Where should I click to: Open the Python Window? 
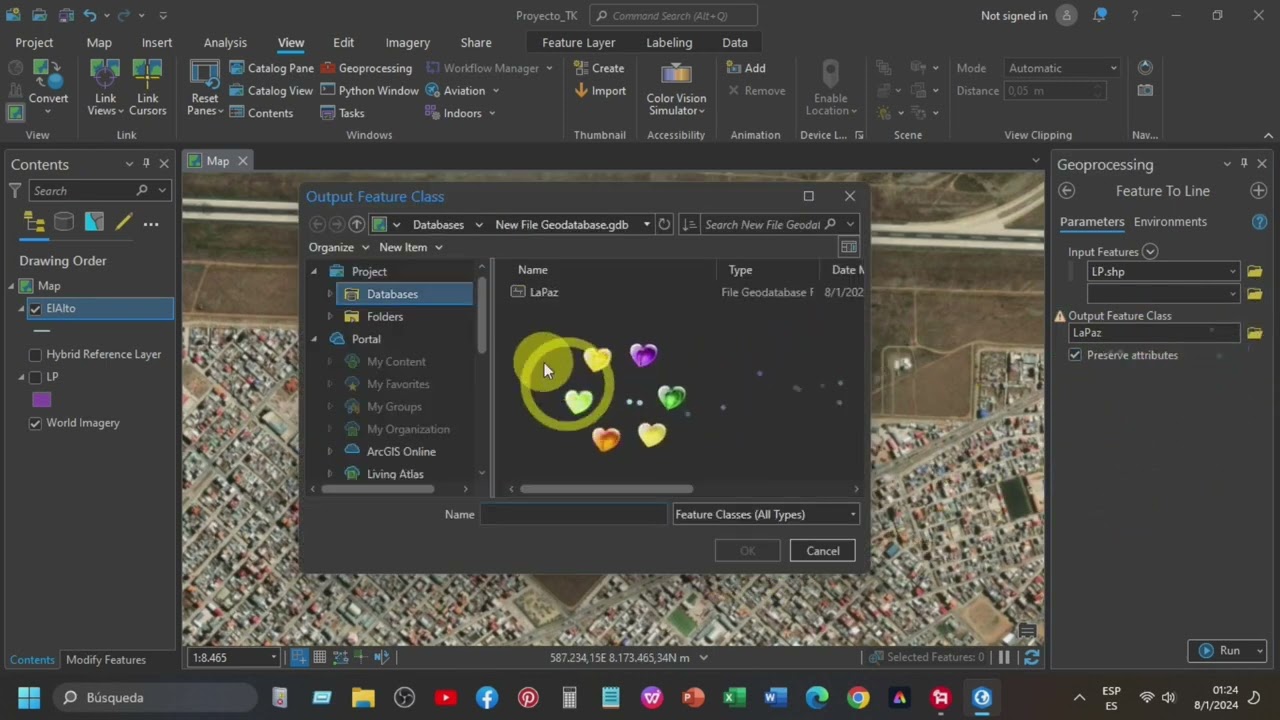pos(369,91)
